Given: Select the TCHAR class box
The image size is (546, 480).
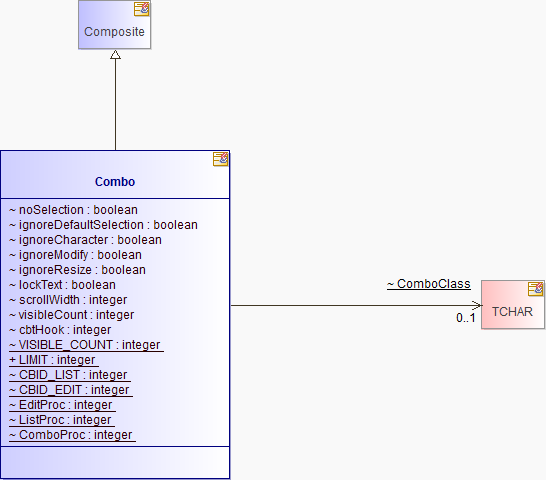Looking at the screenshot, I should 513,305.
